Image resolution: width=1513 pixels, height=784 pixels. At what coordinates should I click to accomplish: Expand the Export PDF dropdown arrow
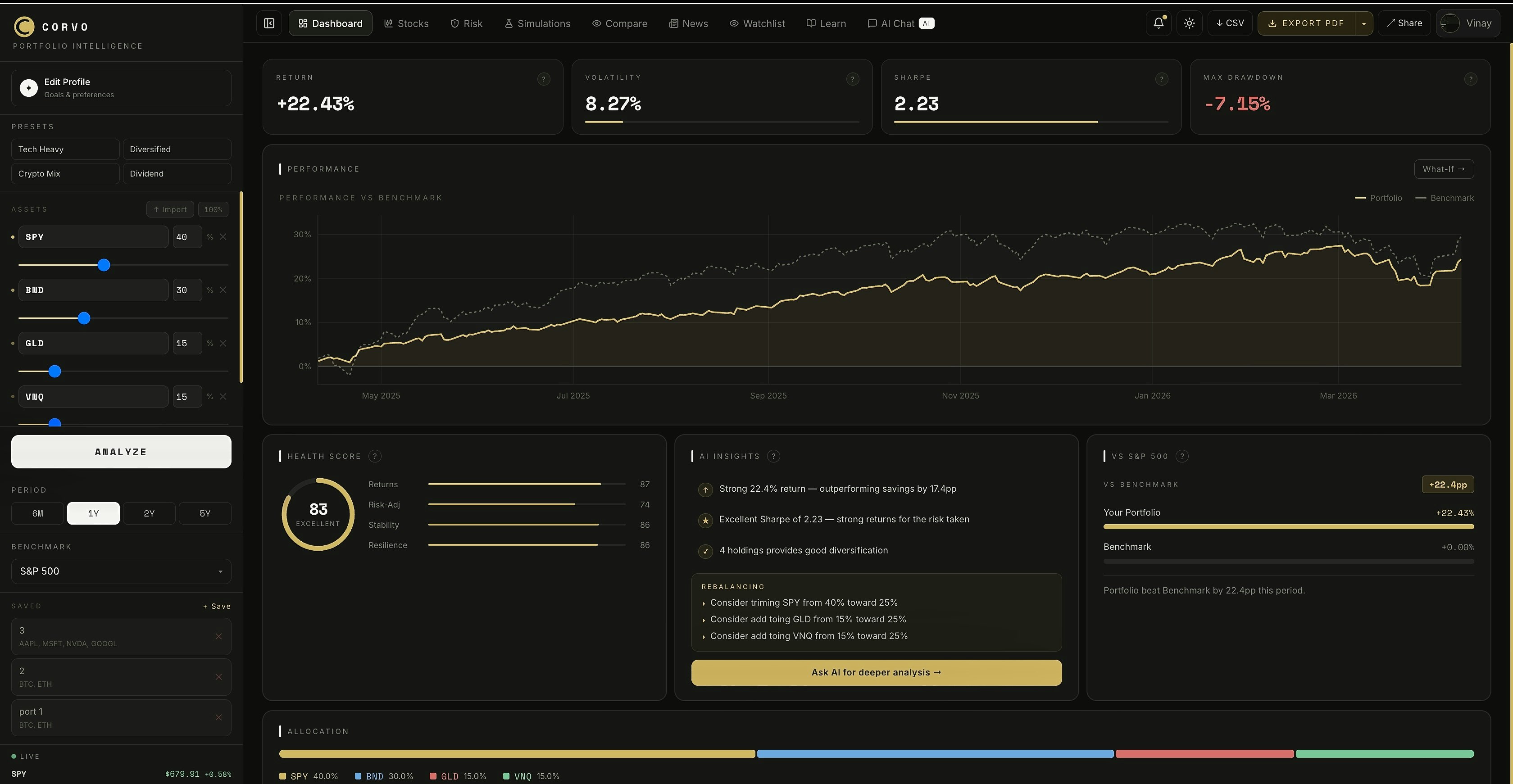tap(1364, 23)
